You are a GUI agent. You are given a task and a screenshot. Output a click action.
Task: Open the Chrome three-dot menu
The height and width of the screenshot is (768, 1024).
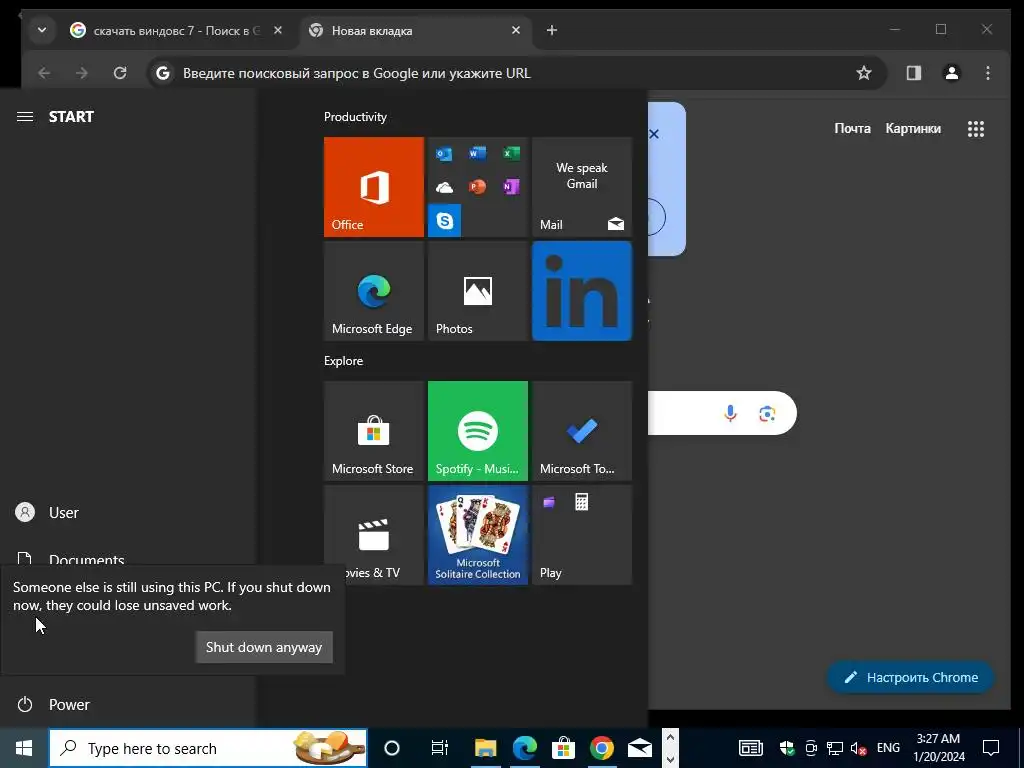tap(988, 73)
